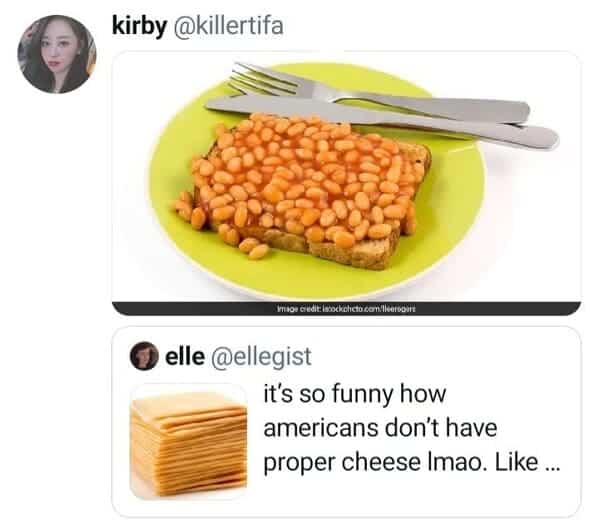Open the beans on toast photo

click(x=346, y=176)
